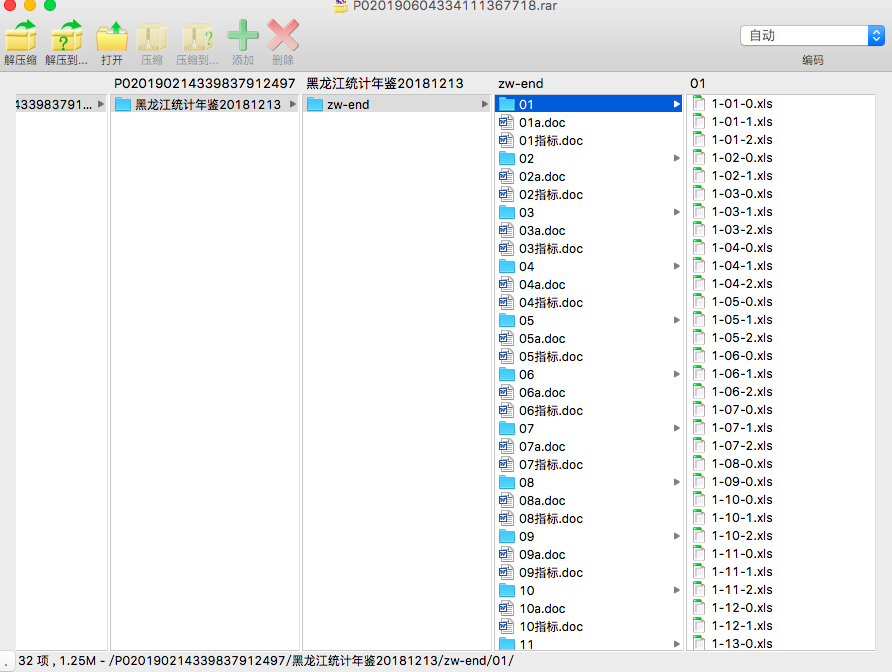Click the 07指标.doc document icon
The image size is (892, 672).
(506, 464)
